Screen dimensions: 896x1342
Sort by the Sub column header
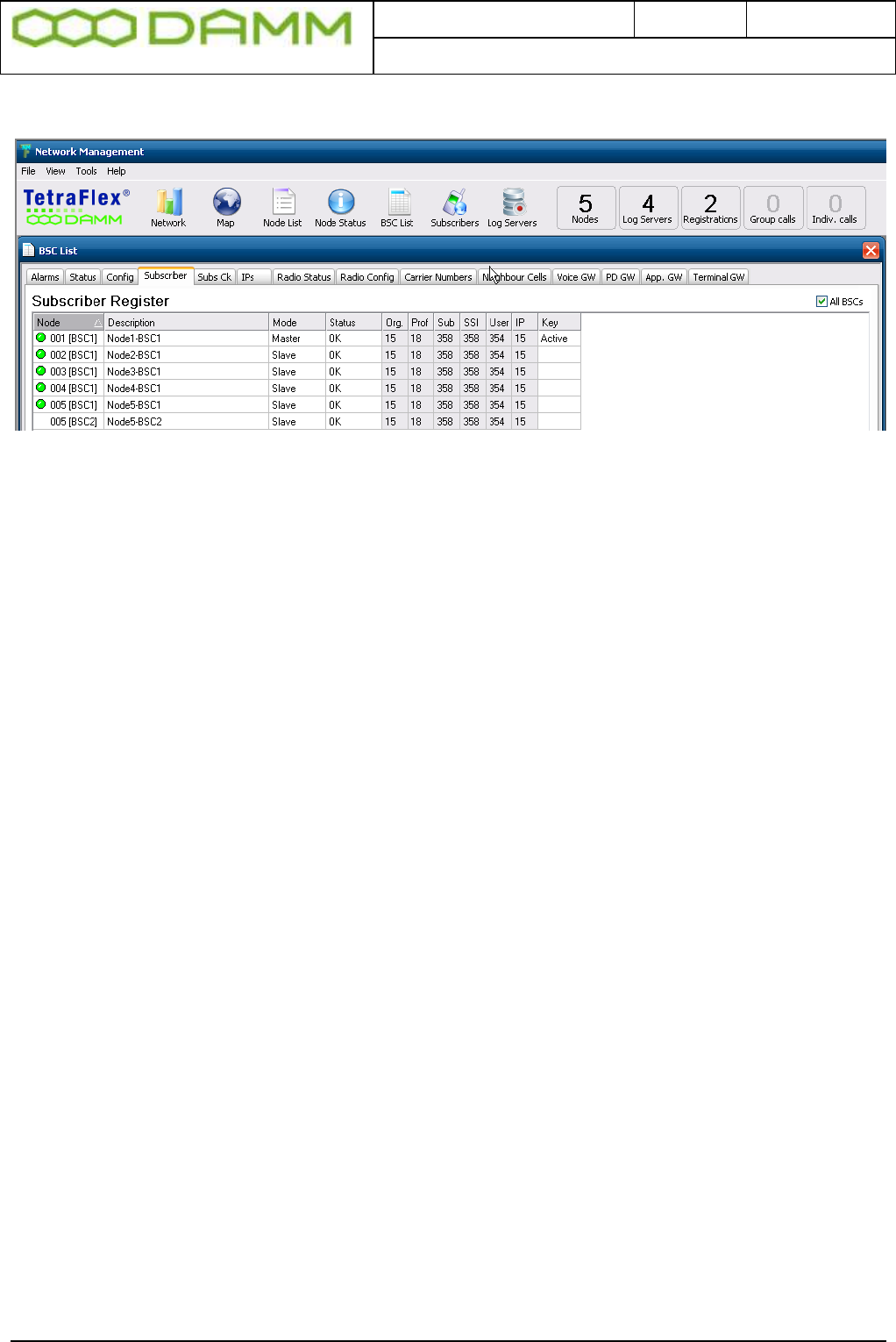click(446, 323)
